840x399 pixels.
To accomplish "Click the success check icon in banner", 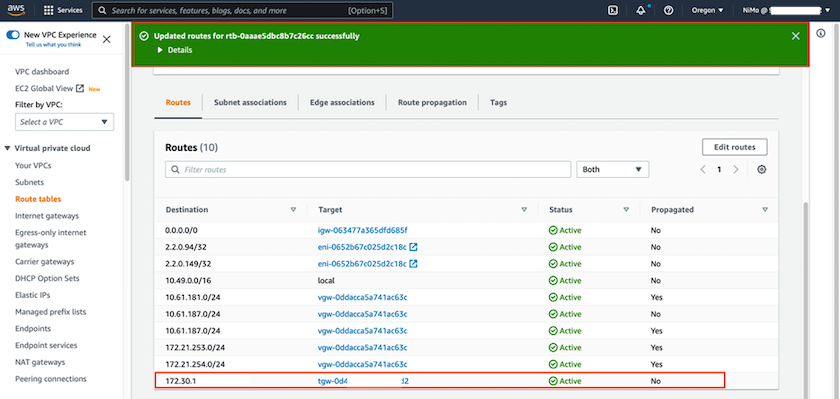I will pyautogui.click(x=144, y=36).
